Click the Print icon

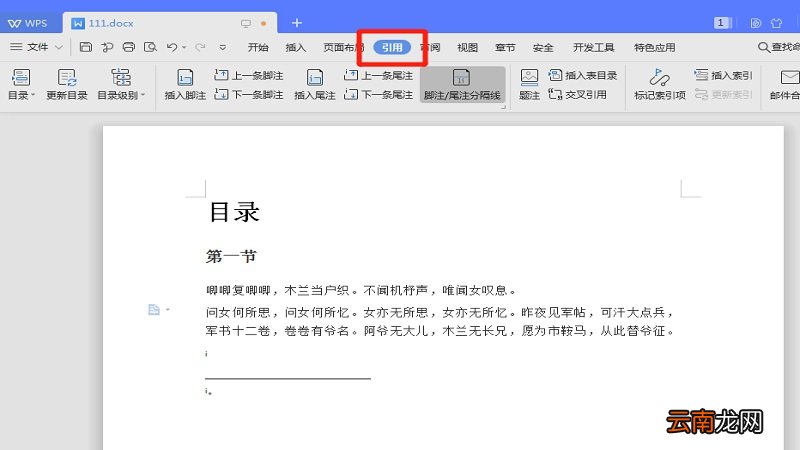pos(129,47)
